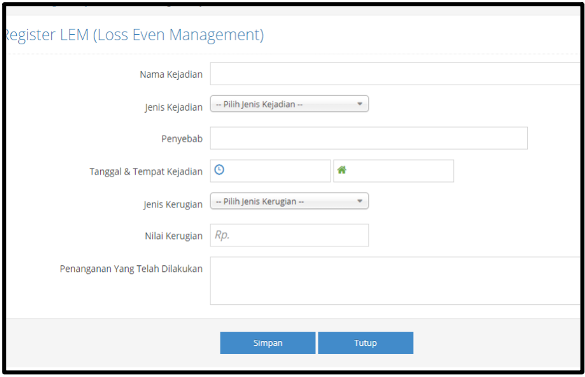Click the Penyebab label

[x=182, y=139]
